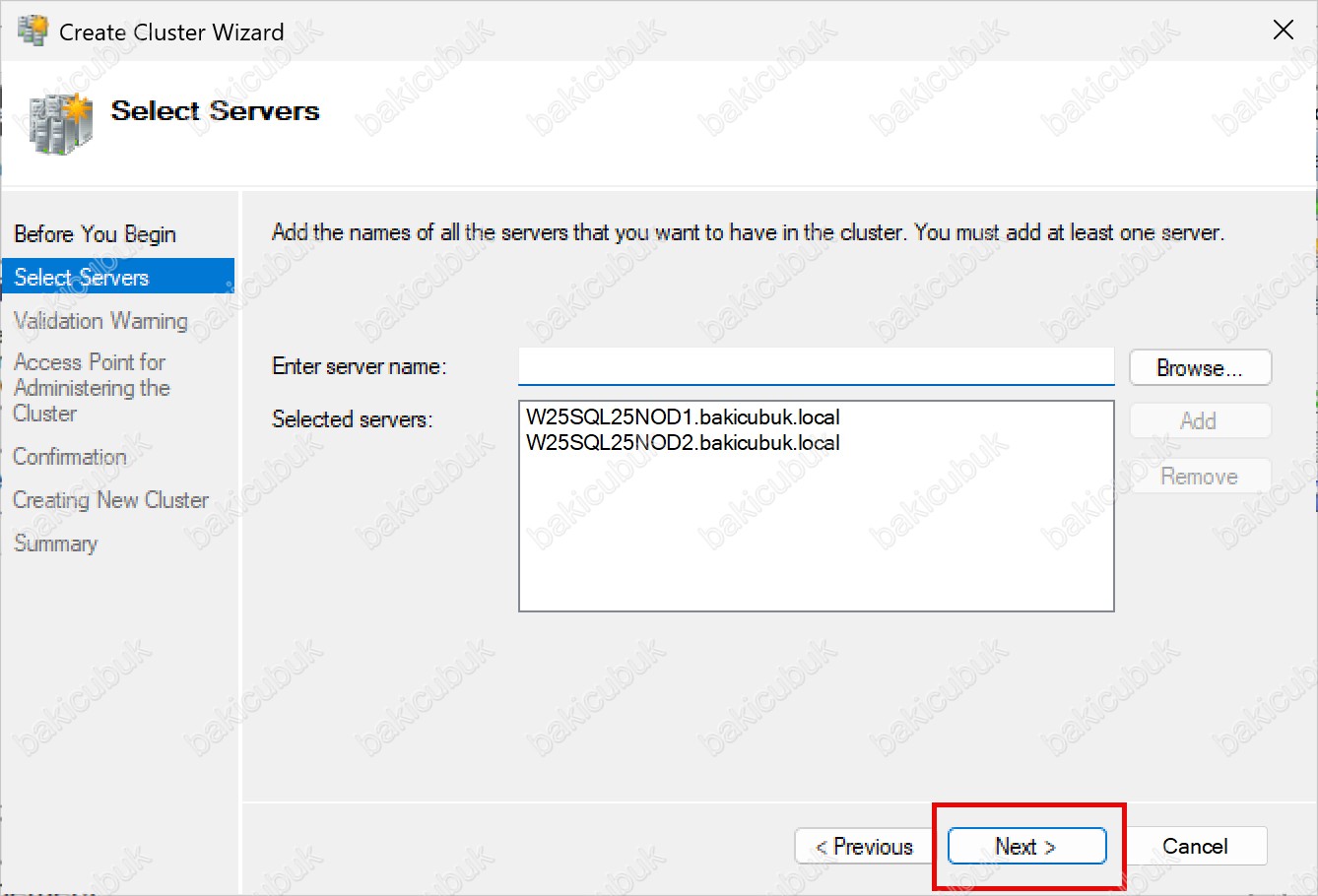Image resolution: width=1318 pixels, height=896 pixels.
Task: Close the Create Cluster Wizard window
Action: tap(1283, 31)
